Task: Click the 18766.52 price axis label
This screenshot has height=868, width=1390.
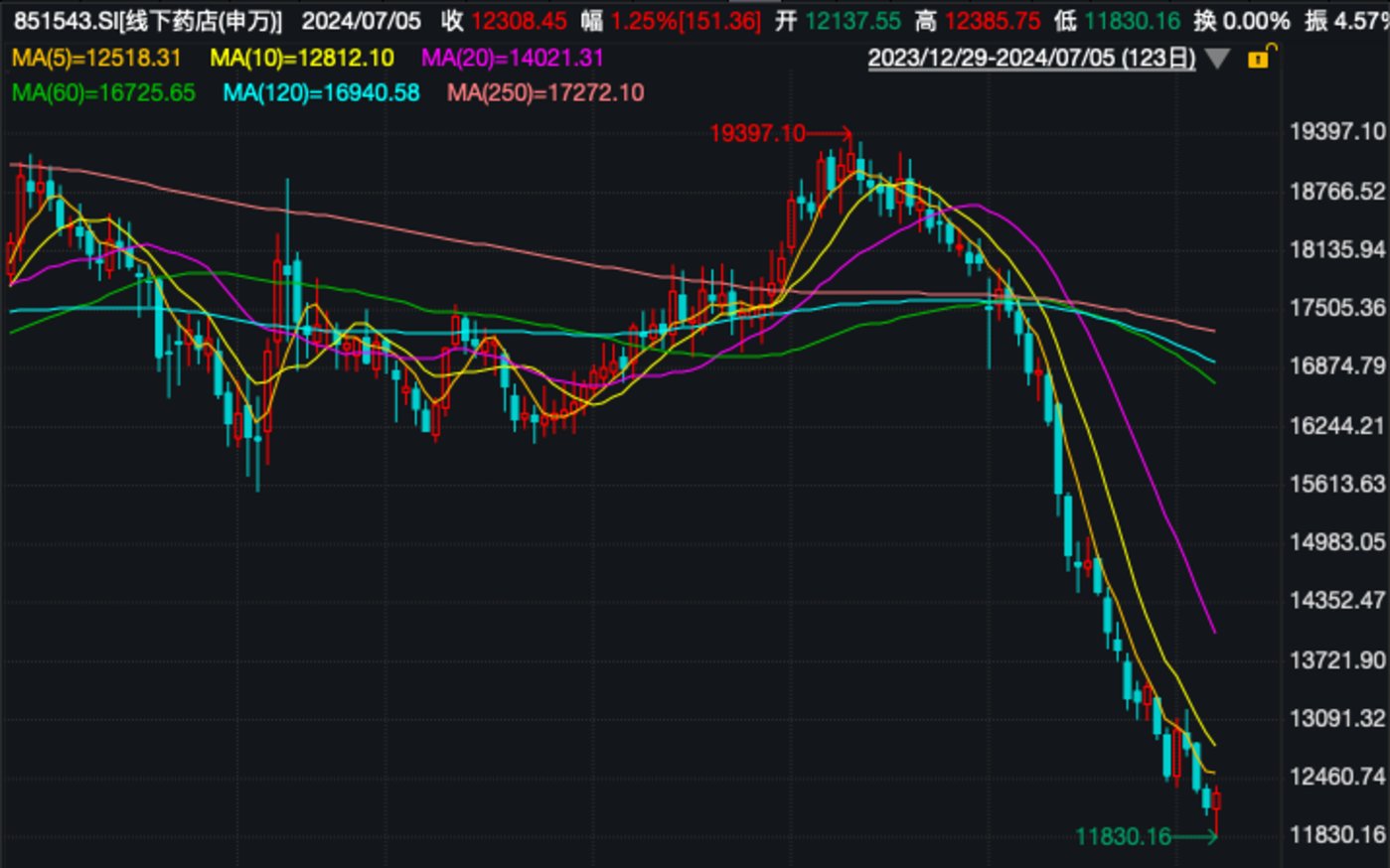Action: [x=1336, y=191]
